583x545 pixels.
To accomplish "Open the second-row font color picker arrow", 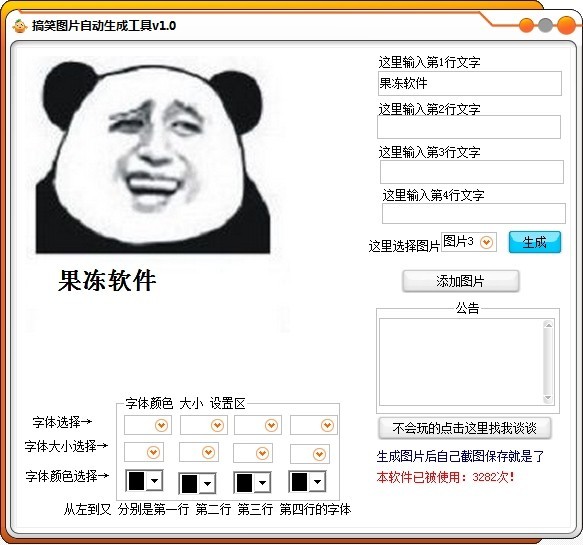I will point(207,484).
